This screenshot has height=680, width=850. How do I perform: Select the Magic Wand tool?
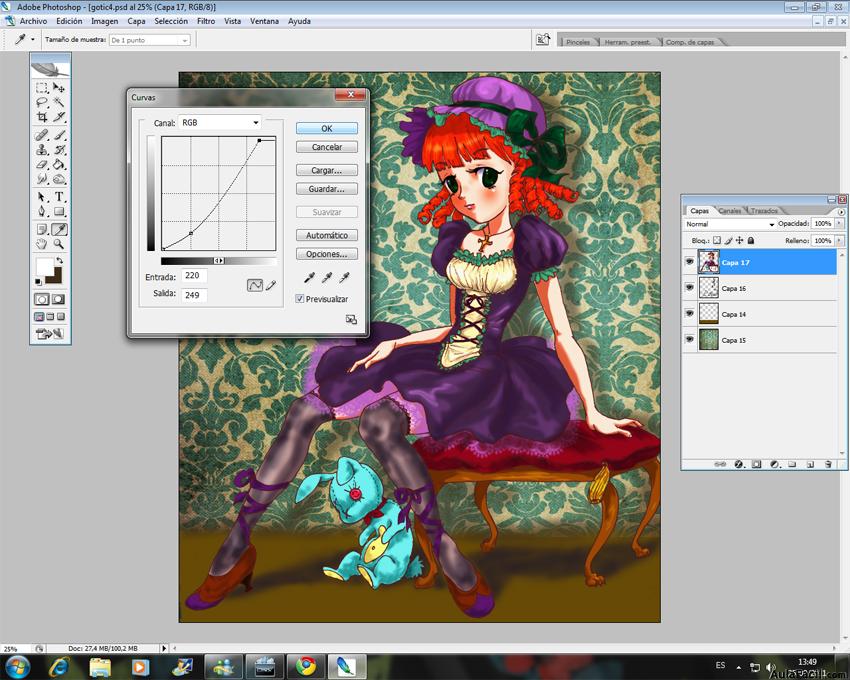point(59,102)
